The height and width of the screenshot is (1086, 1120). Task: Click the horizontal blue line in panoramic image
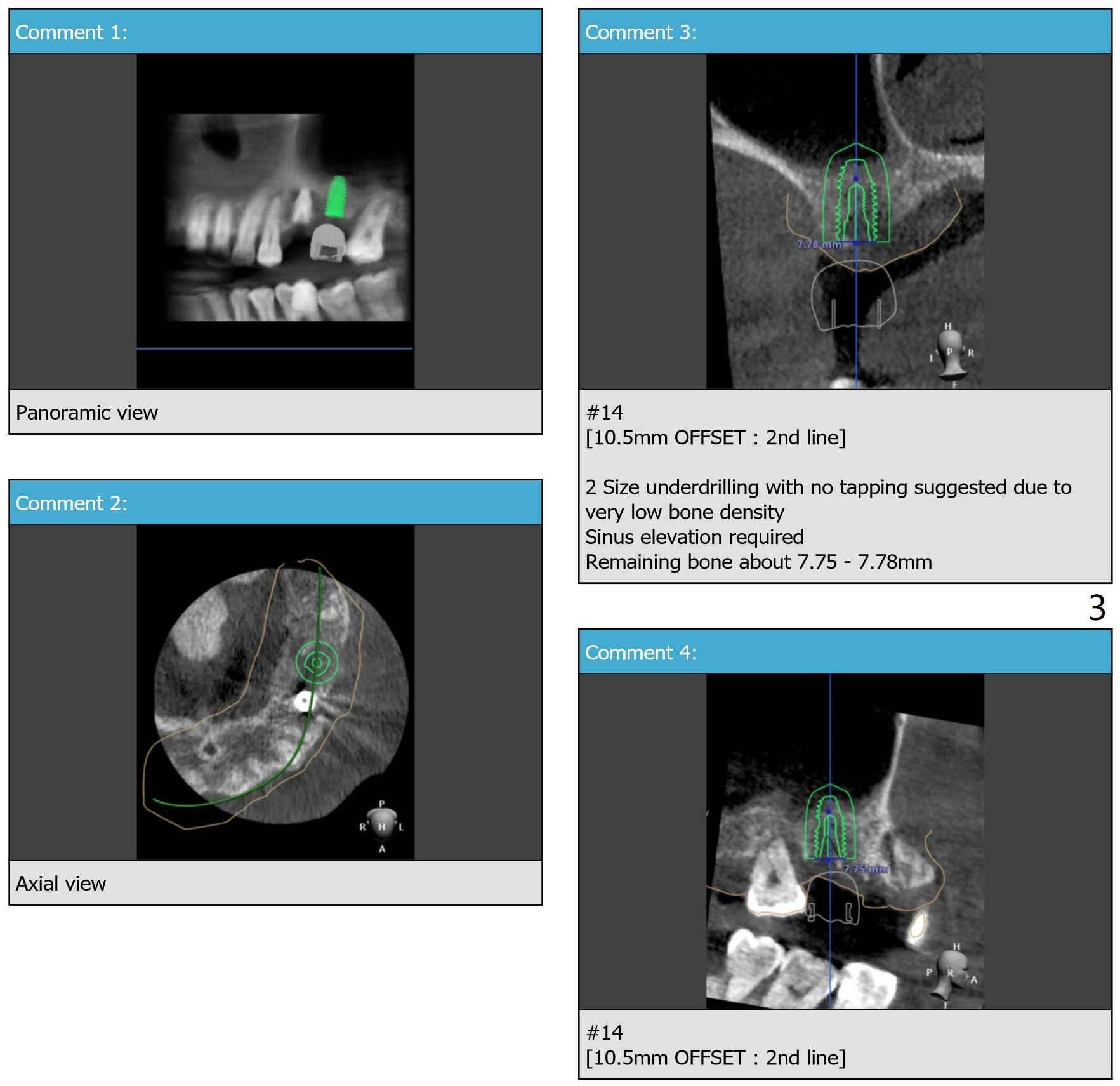pyautogui.click(x=275, y=348)
